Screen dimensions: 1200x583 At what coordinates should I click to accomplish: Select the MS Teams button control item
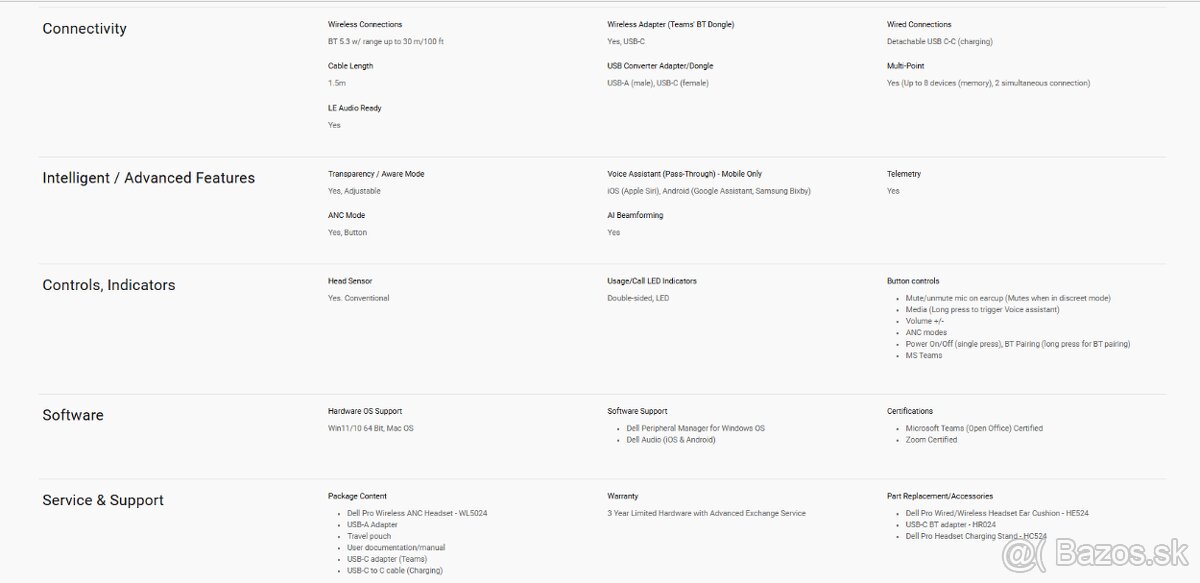(924, 355)
